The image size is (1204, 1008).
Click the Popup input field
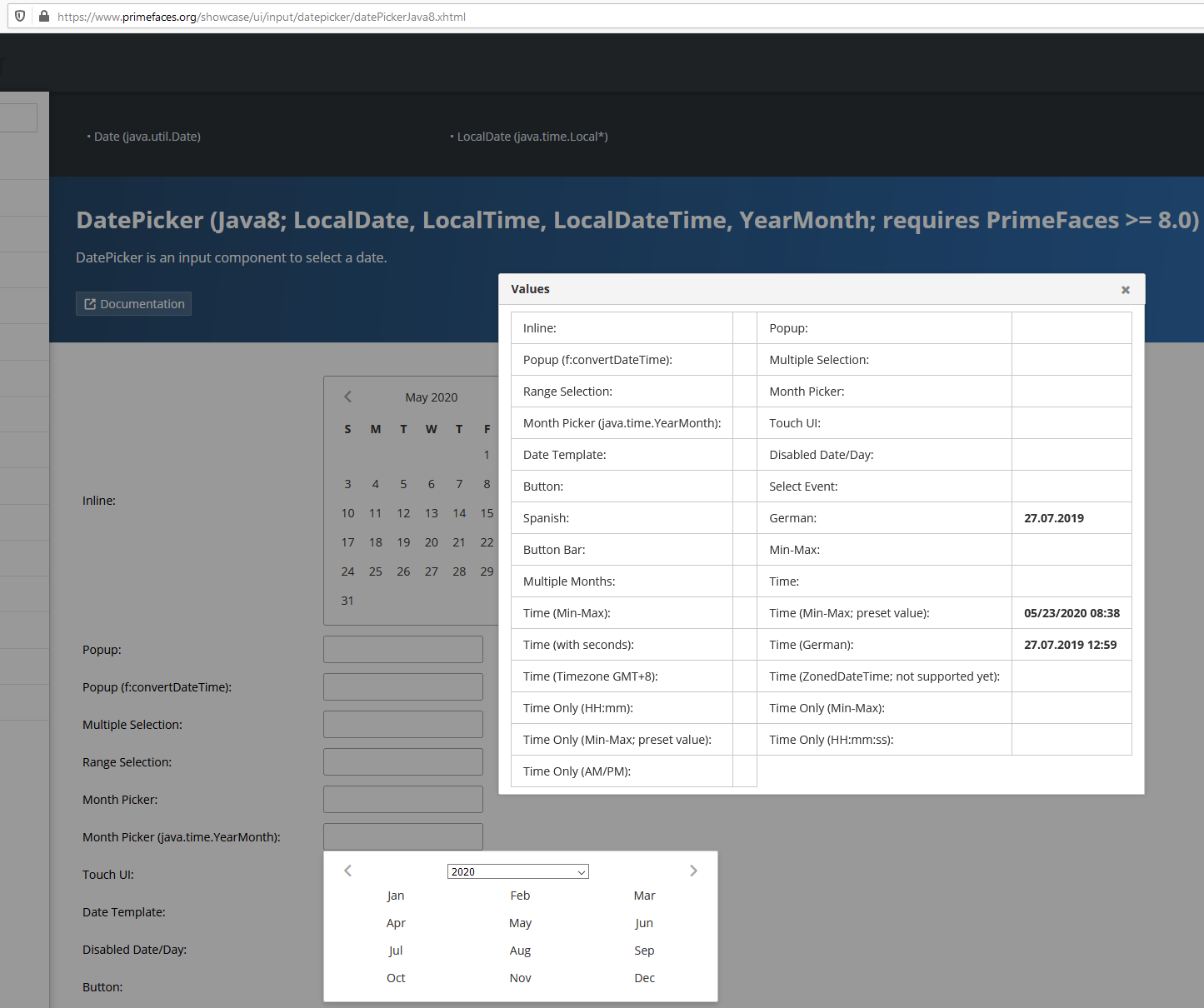(402, 649)
